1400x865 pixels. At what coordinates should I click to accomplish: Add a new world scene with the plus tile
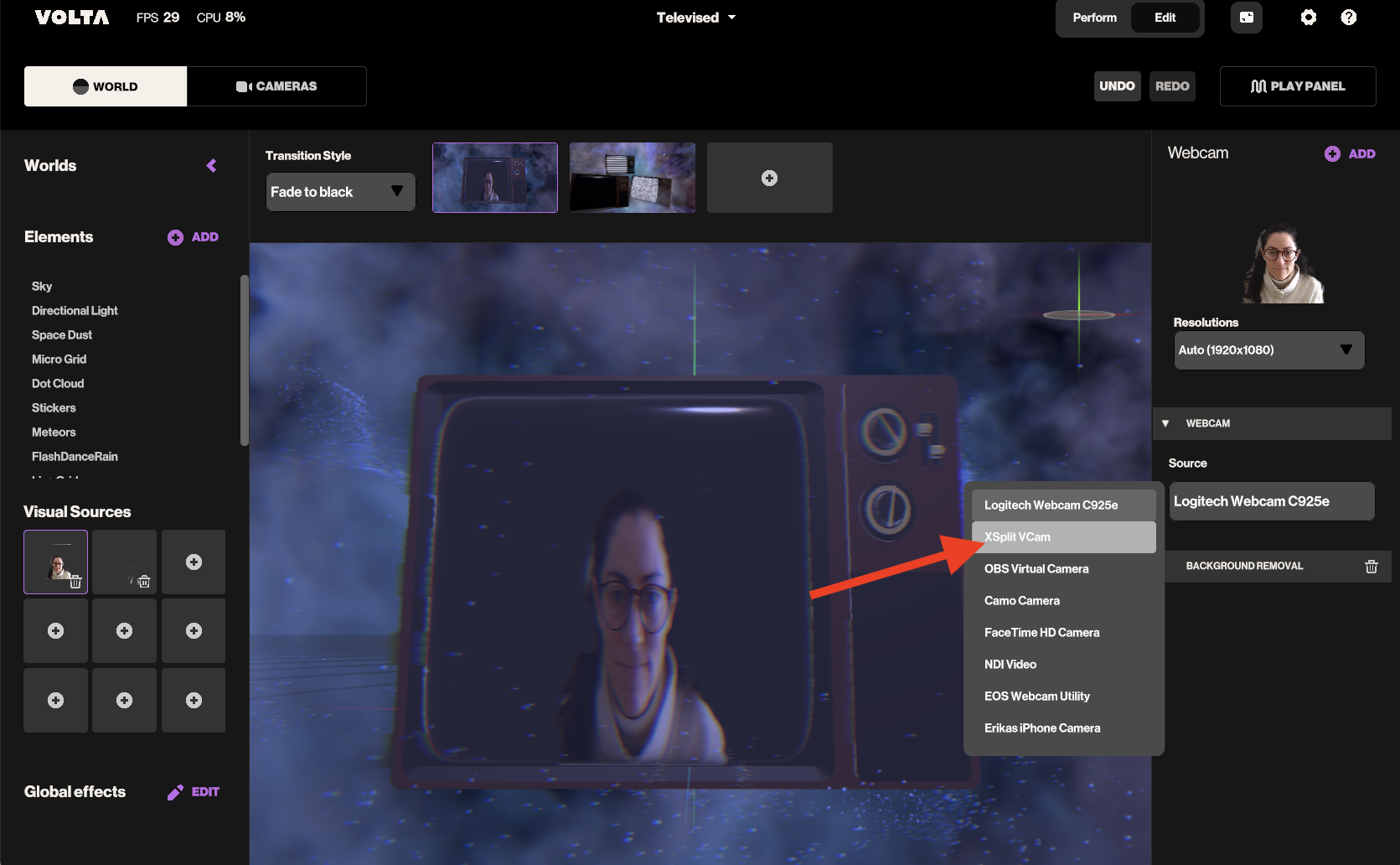click(x=769, y=178)
